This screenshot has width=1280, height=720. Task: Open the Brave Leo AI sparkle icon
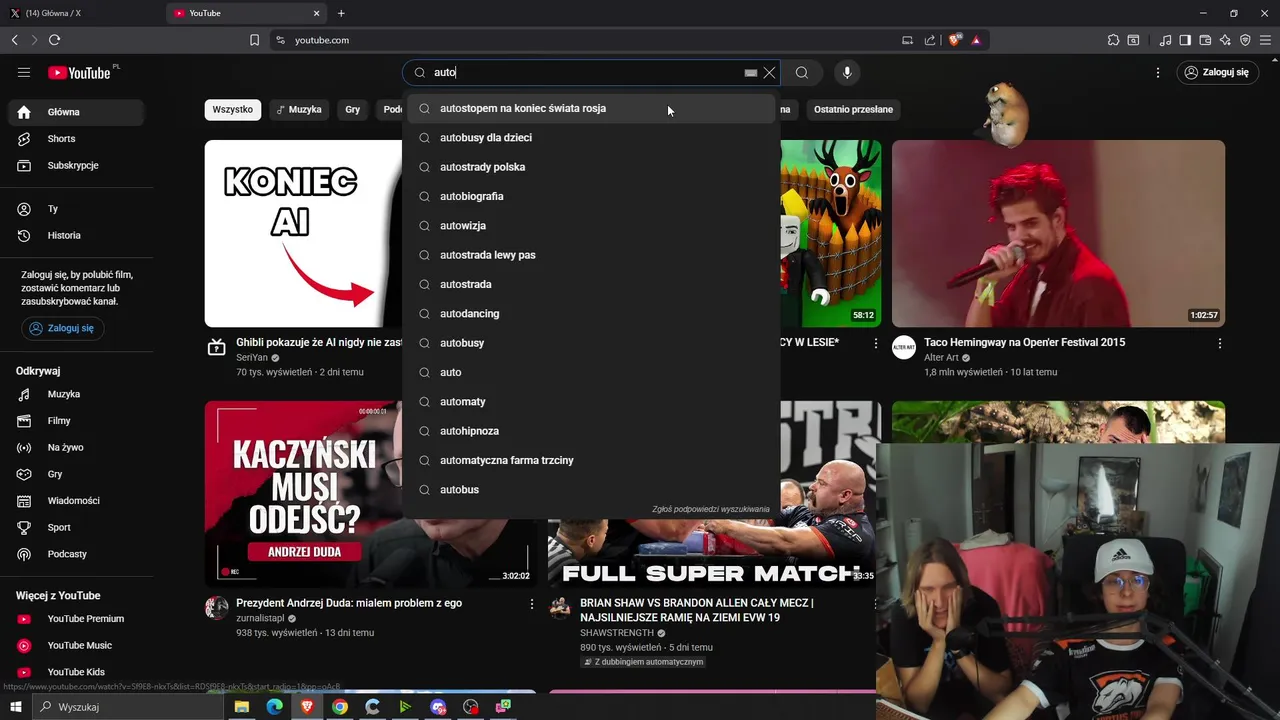1226,40
